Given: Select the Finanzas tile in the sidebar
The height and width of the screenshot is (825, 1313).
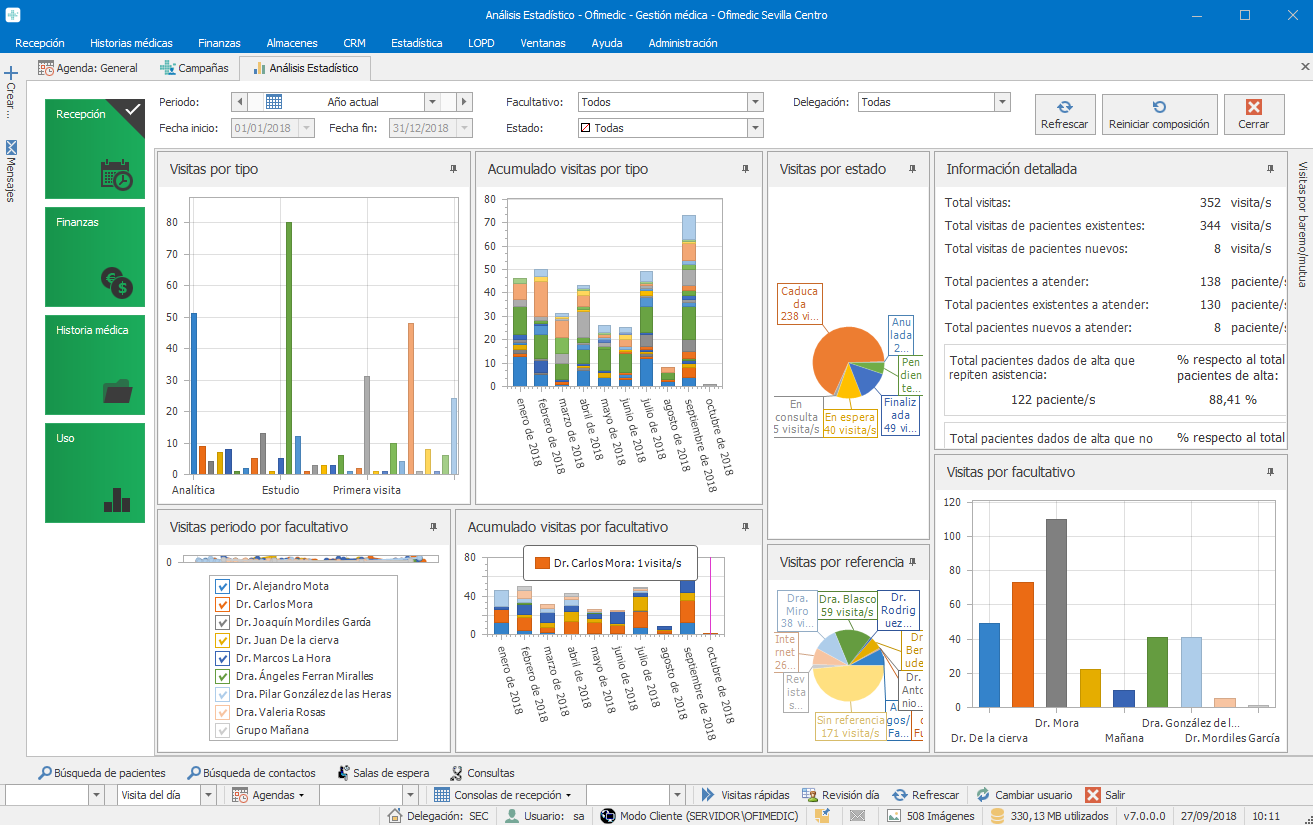Looking at the screenshot, I should click(95, 256).
